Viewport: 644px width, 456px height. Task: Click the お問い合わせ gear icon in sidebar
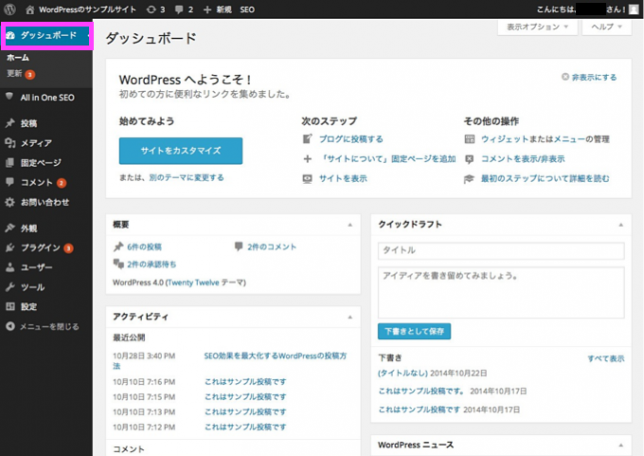[10, 202]
